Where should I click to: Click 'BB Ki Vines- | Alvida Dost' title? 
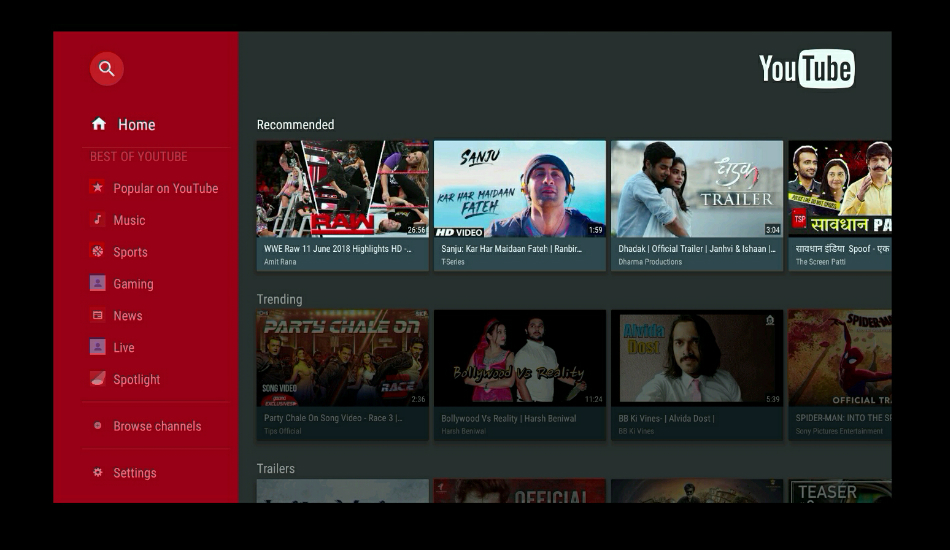[x=666, y=419]
